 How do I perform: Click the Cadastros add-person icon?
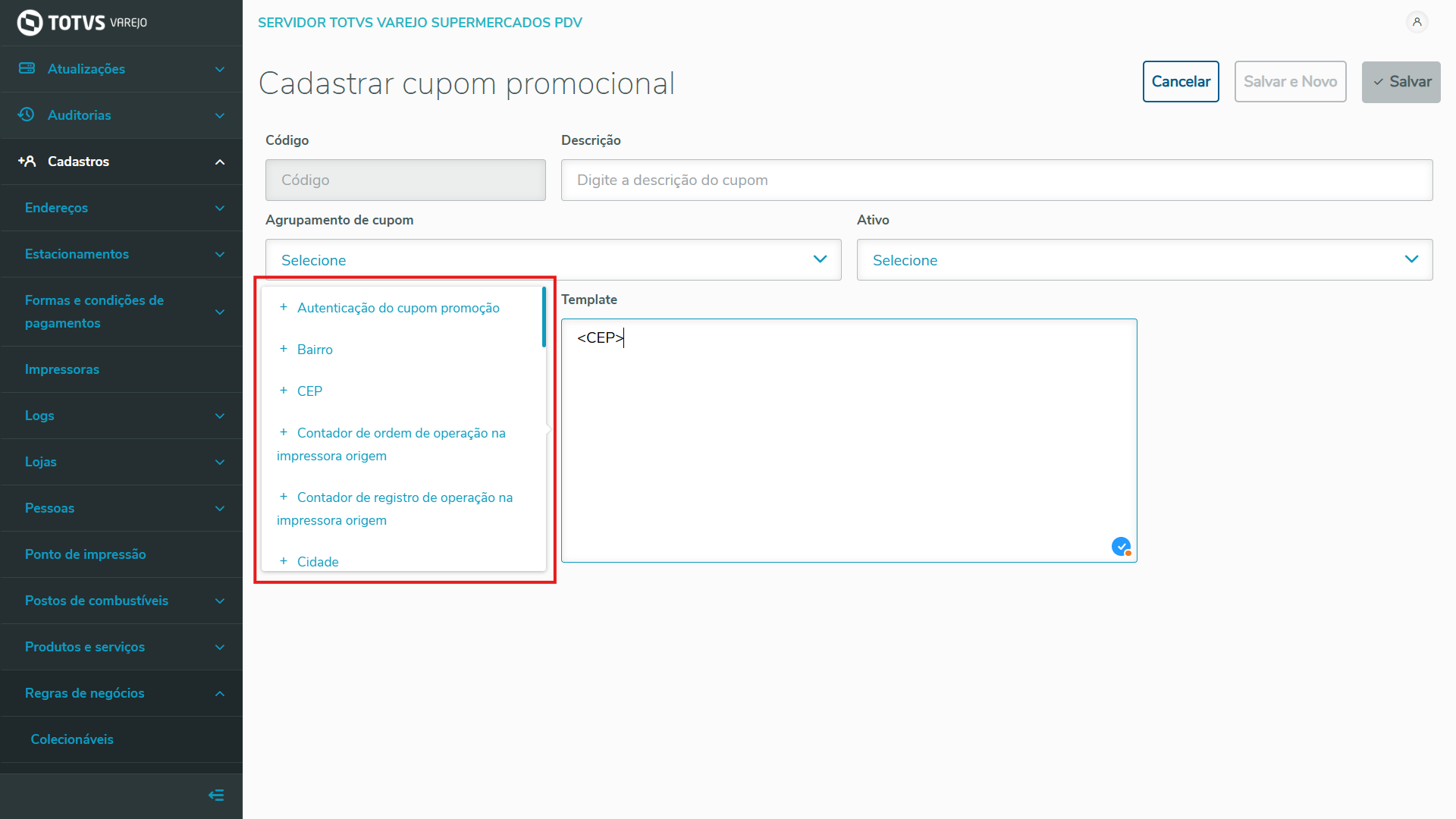[27, 161]
